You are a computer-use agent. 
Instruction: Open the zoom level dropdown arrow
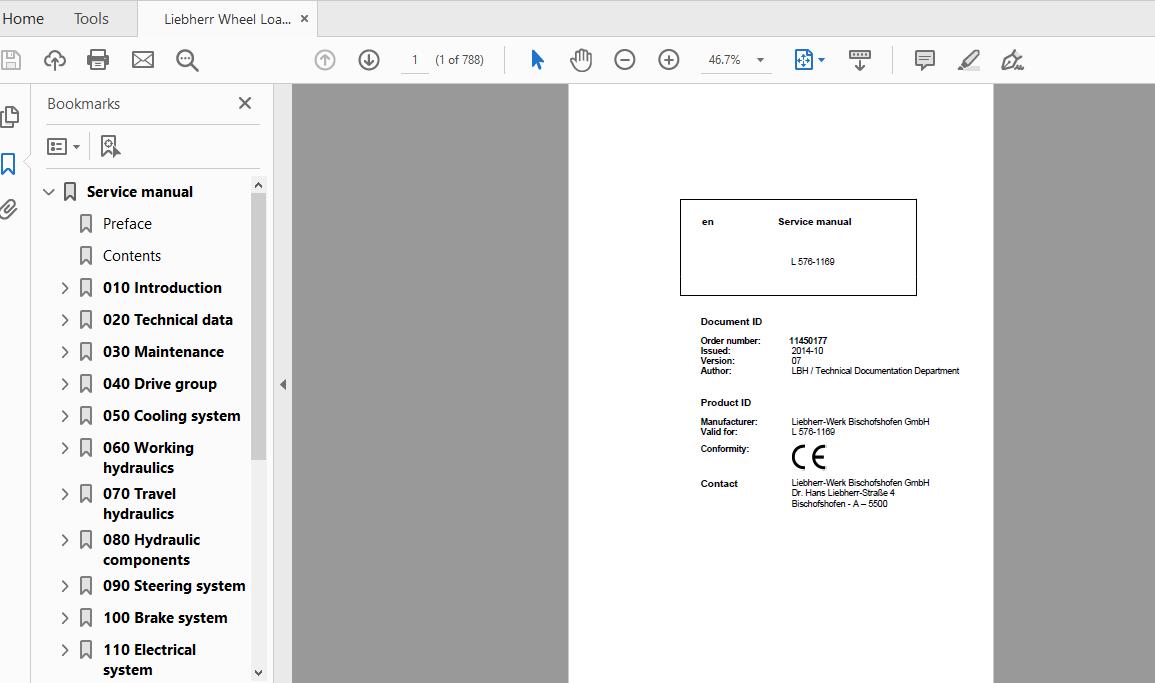pyautogui.click(x=760, y=60)
